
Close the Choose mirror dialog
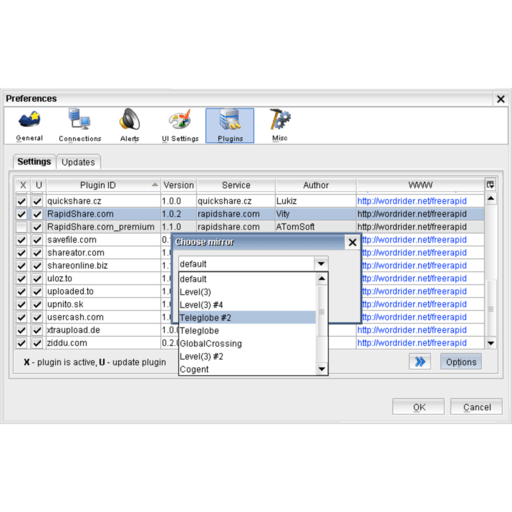pos(352,242)
